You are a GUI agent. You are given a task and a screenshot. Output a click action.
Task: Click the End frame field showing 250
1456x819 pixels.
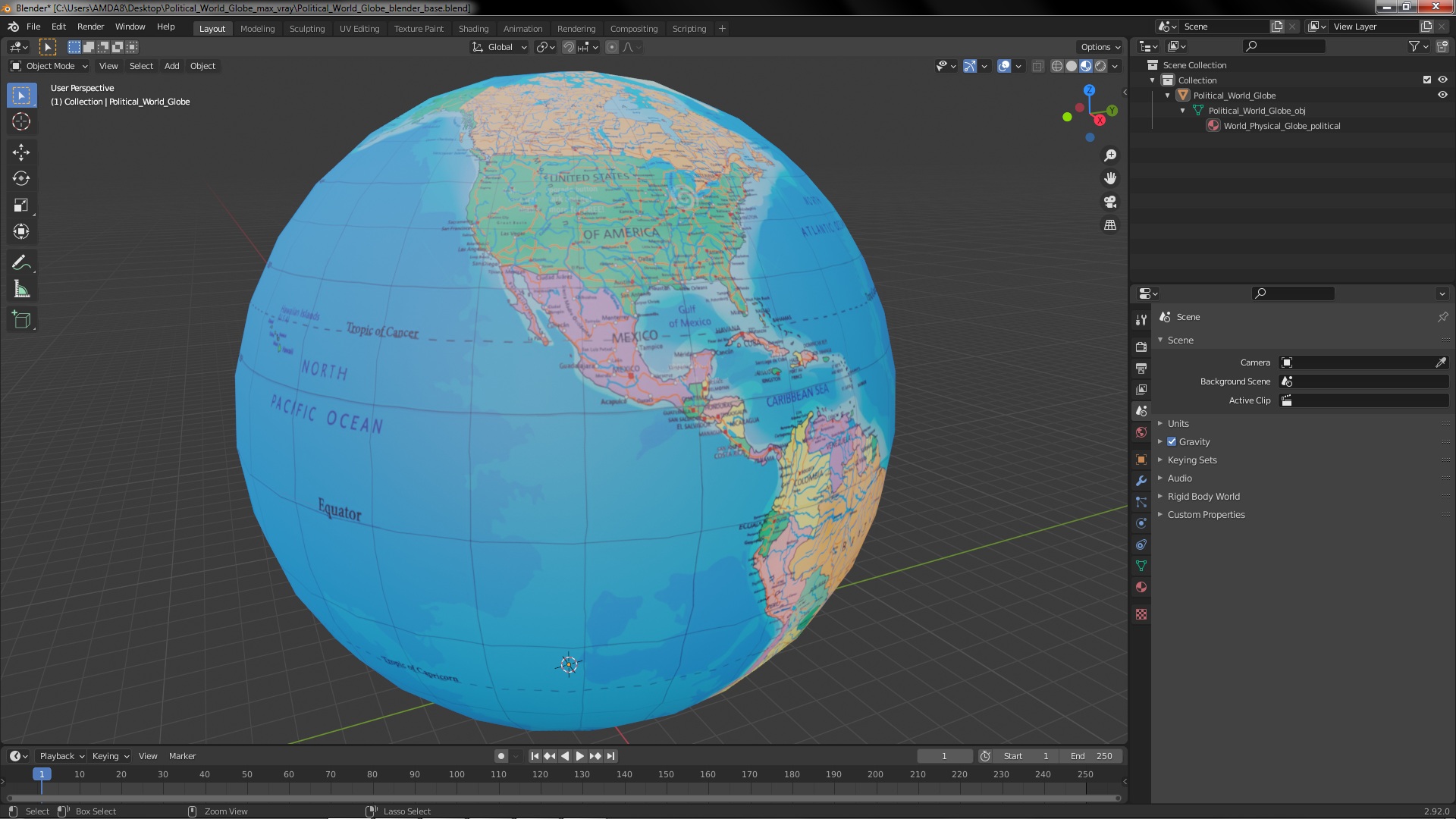point(1091,756)
